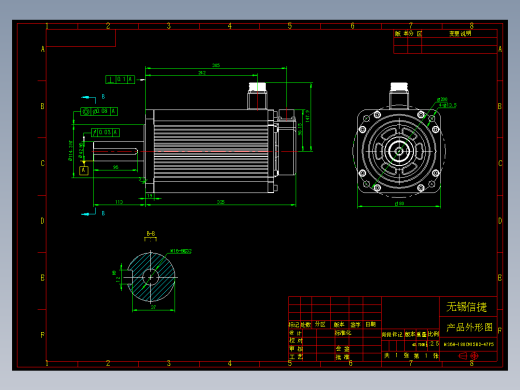This screenshot has height=390, width=520.
Task: Select the tall connector on side view top
Action: [257, 96]
